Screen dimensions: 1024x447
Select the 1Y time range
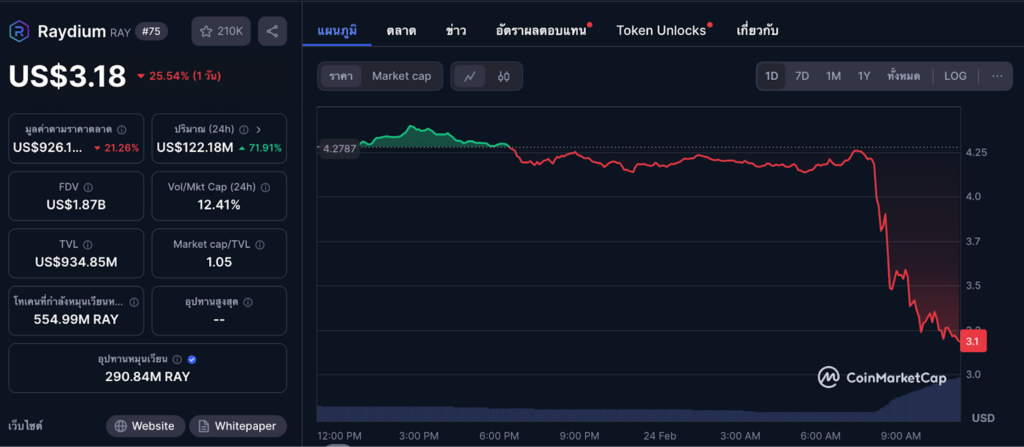[864, 76]
